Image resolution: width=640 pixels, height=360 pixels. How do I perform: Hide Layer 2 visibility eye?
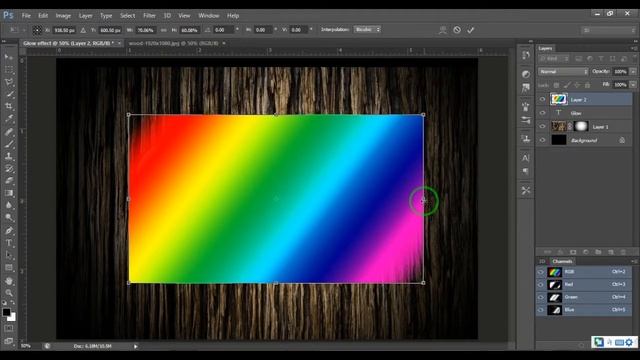542,99
